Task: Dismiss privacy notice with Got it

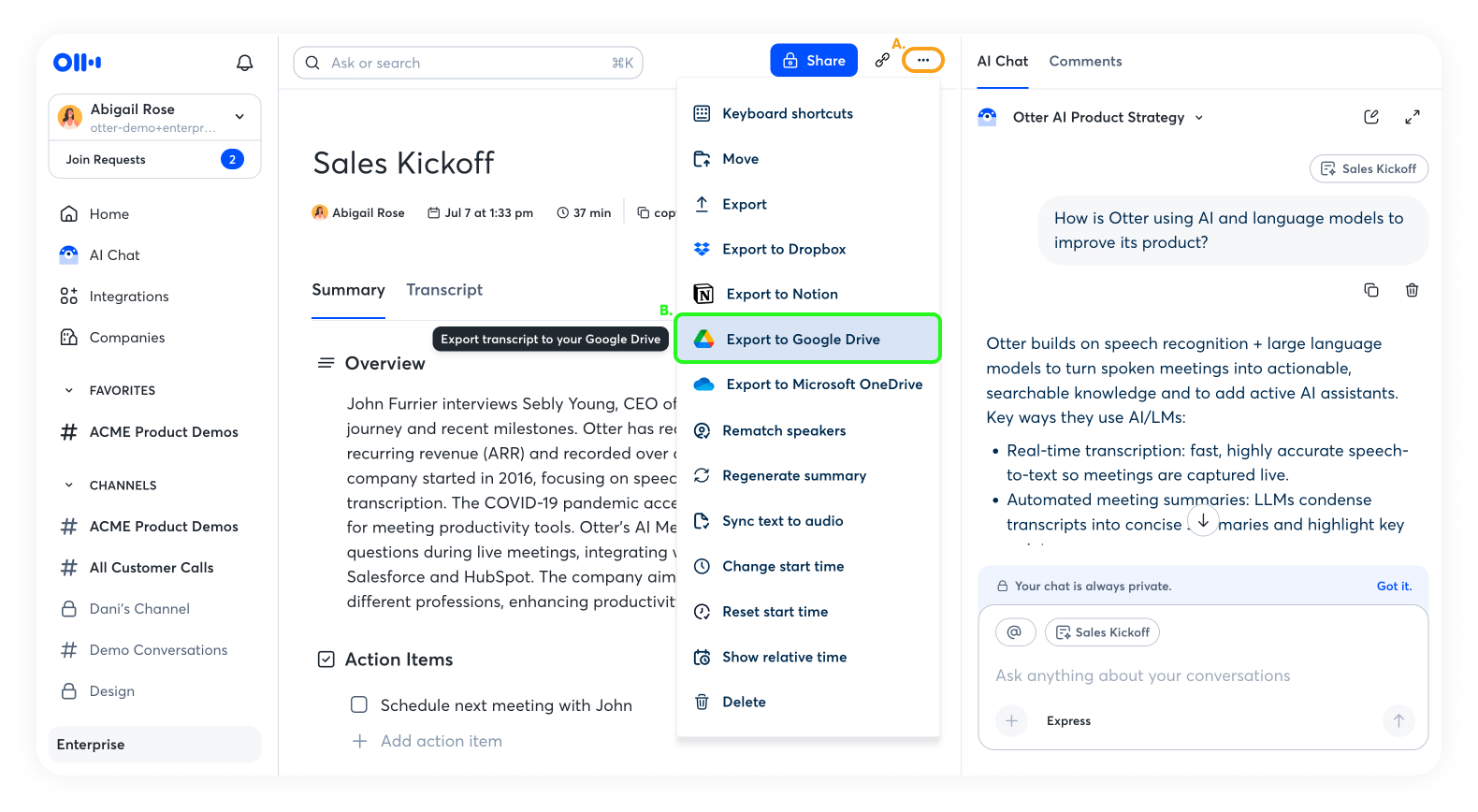Action: [1394, 587]
